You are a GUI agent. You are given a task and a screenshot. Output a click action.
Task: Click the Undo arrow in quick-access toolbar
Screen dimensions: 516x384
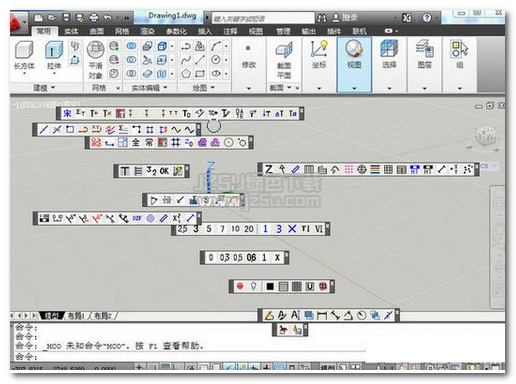click(x=107, y=17)
